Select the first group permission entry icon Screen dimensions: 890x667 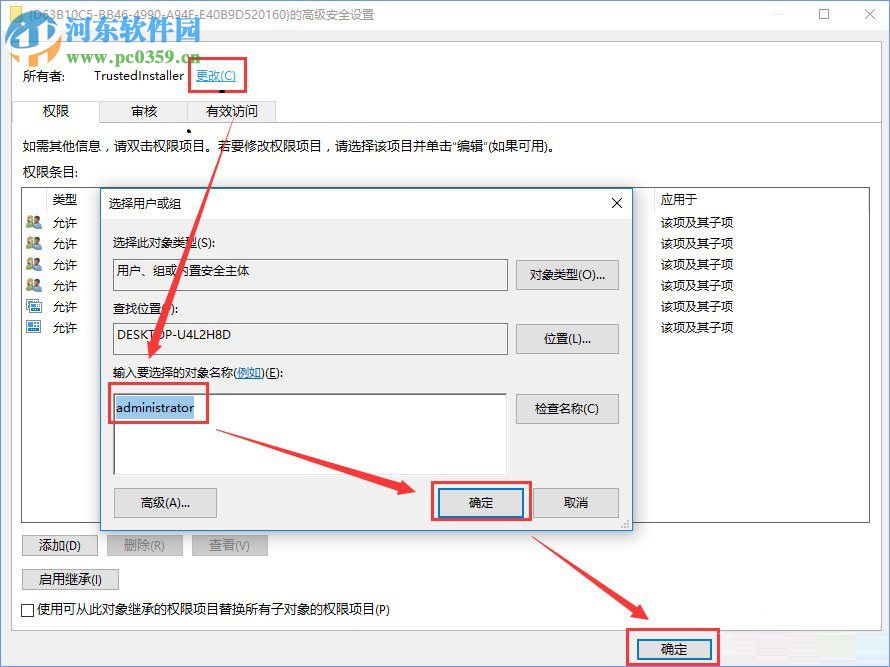coord(32,221)
